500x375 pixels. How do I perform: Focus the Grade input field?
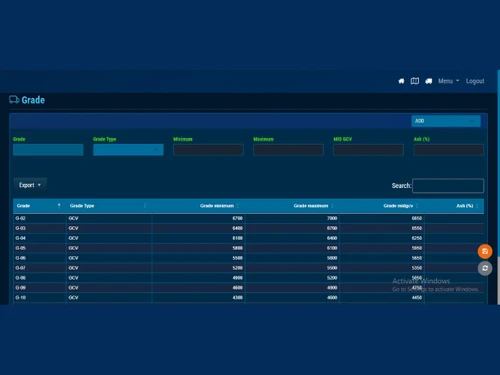coord(48,150)
